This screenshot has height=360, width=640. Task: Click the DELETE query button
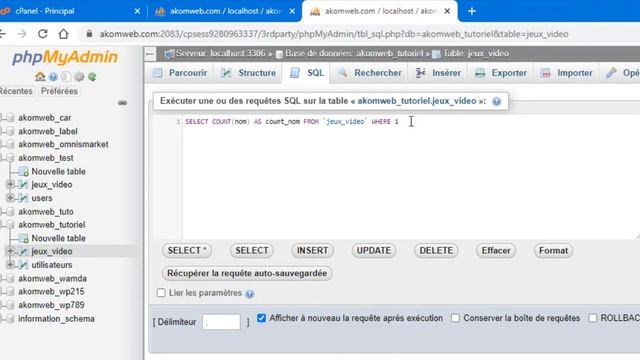tap(436, 250)
